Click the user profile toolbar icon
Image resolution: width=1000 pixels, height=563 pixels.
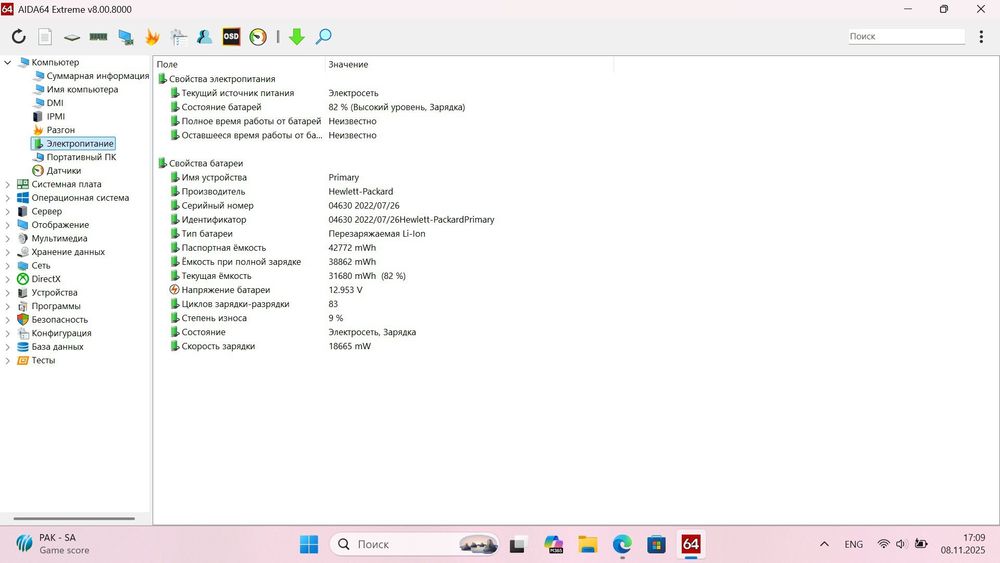point(205,37)
